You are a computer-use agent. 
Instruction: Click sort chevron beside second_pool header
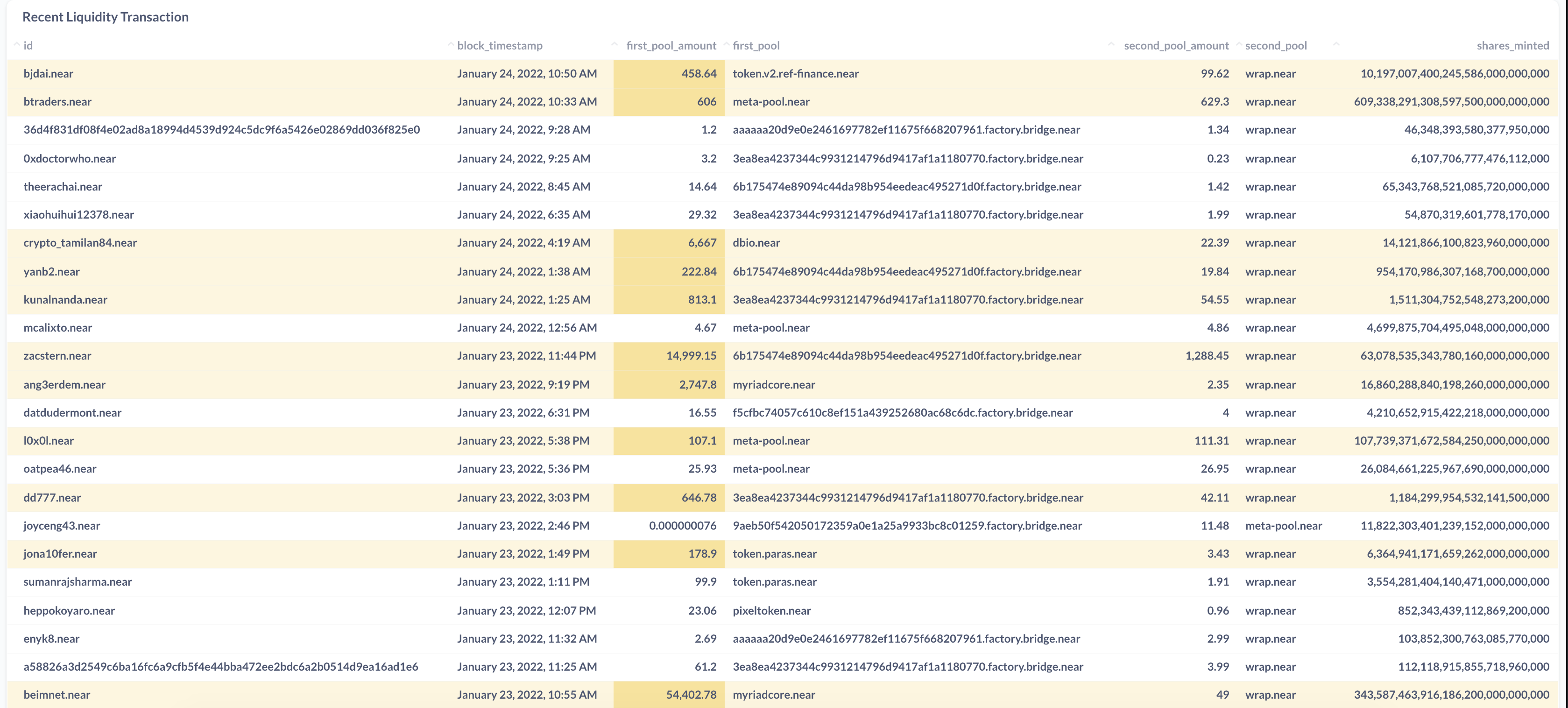[1239, 45]
